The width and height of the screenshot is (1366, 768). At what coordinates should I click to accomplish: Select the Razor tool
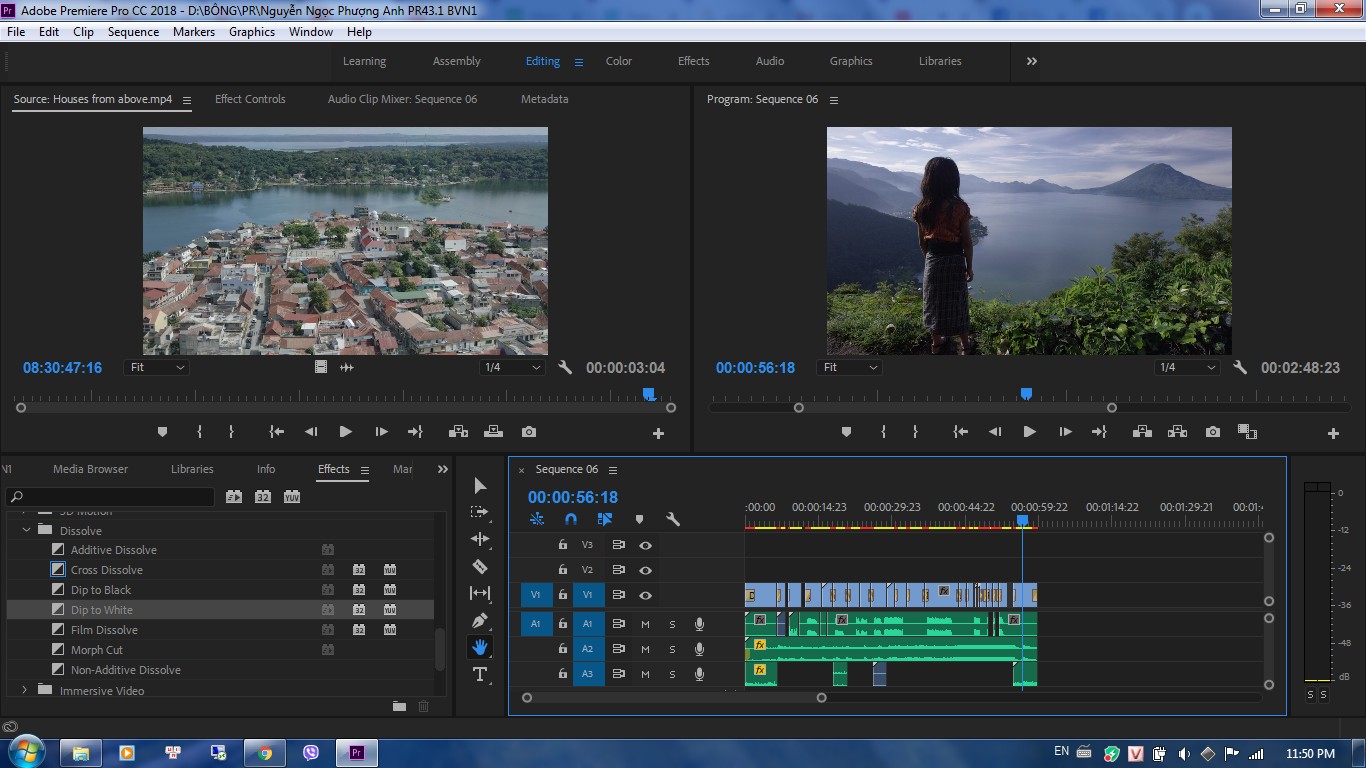[x=480, y=566]
